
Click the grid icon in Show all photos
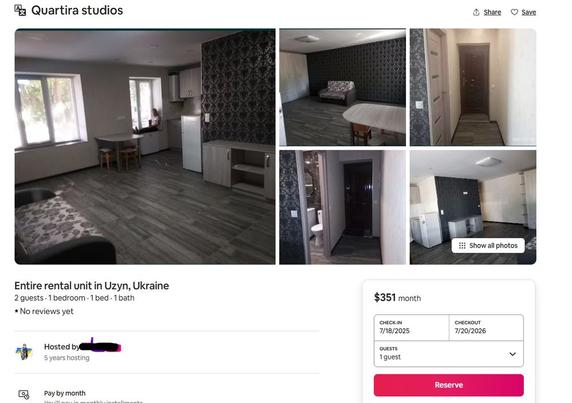click(x=462, y=245)
